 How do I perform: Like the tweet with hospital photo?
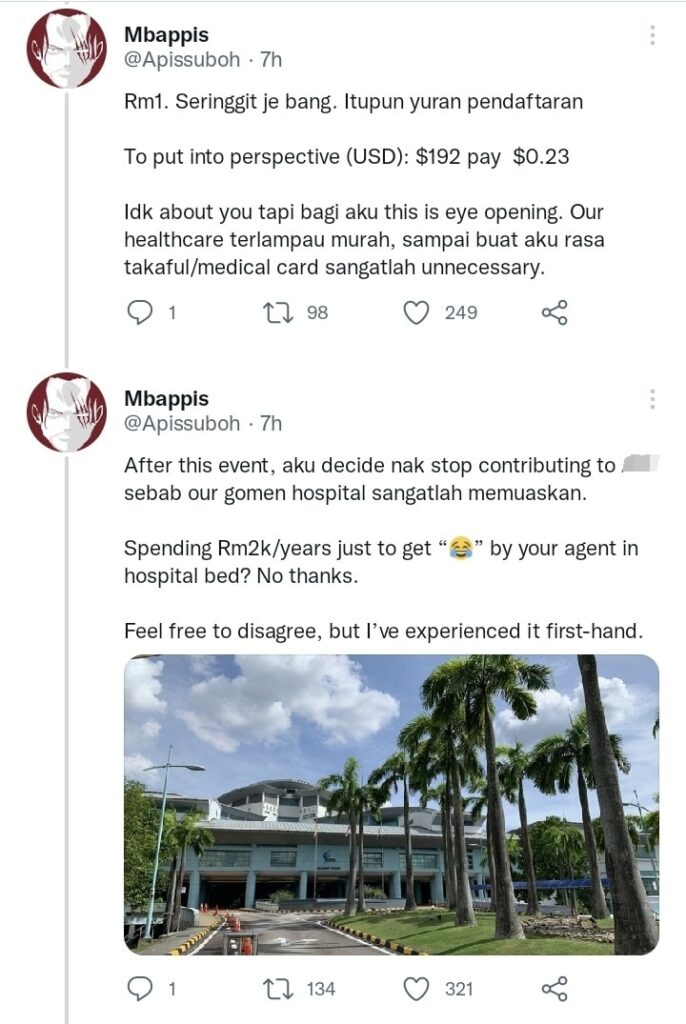416,989
